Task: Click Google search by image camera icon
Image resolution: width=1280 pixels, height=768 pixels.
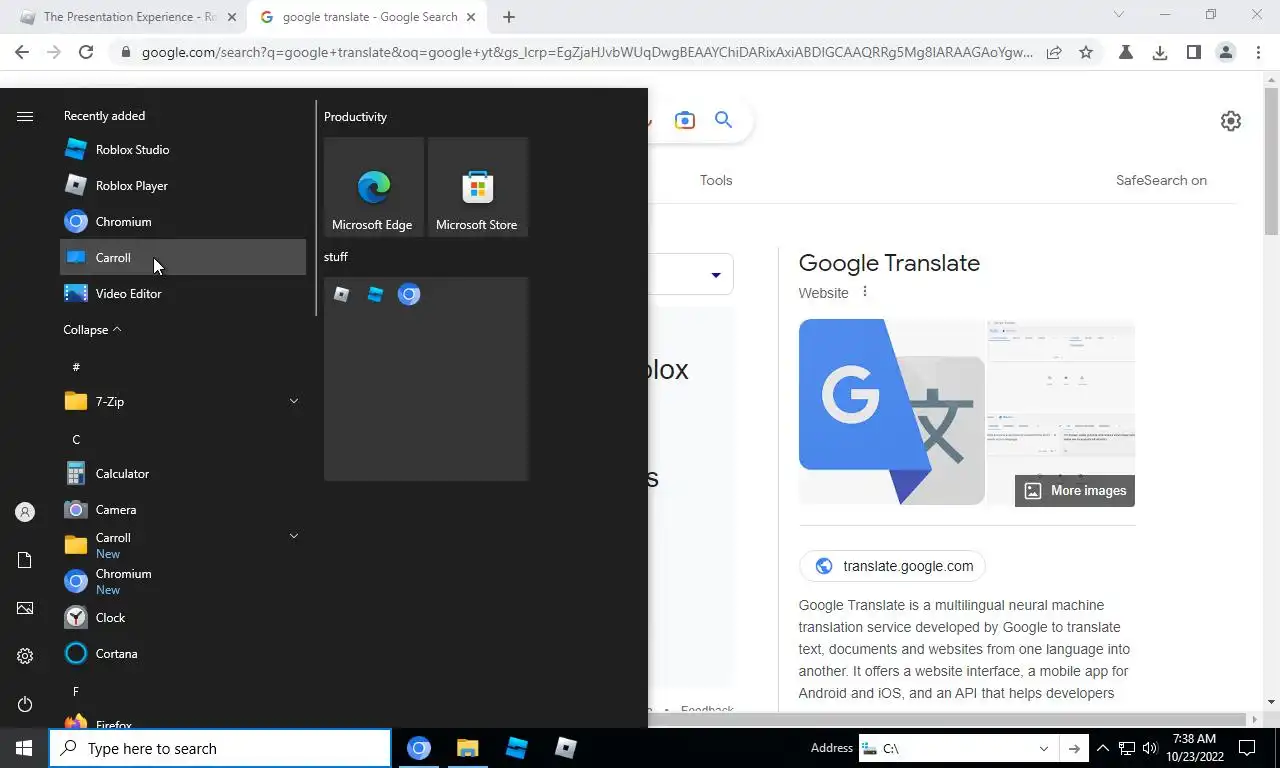Action: pyautogui.click(x=685, y=121)
